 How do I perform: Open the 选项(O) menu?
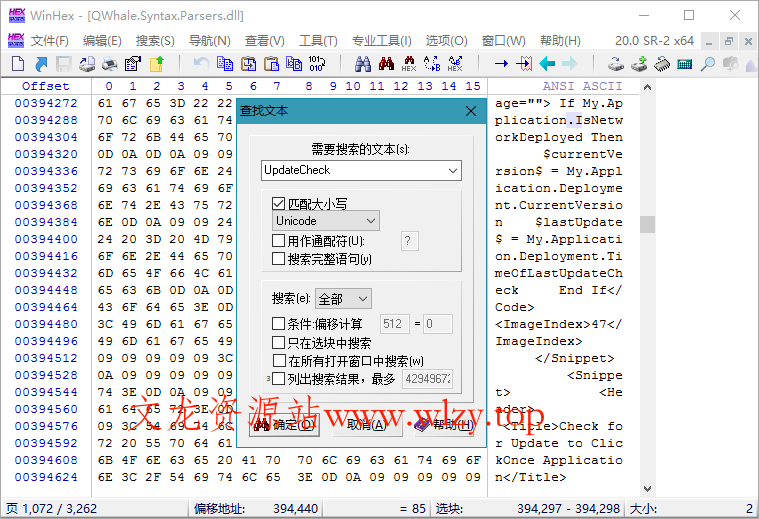[x=446, y=41]
